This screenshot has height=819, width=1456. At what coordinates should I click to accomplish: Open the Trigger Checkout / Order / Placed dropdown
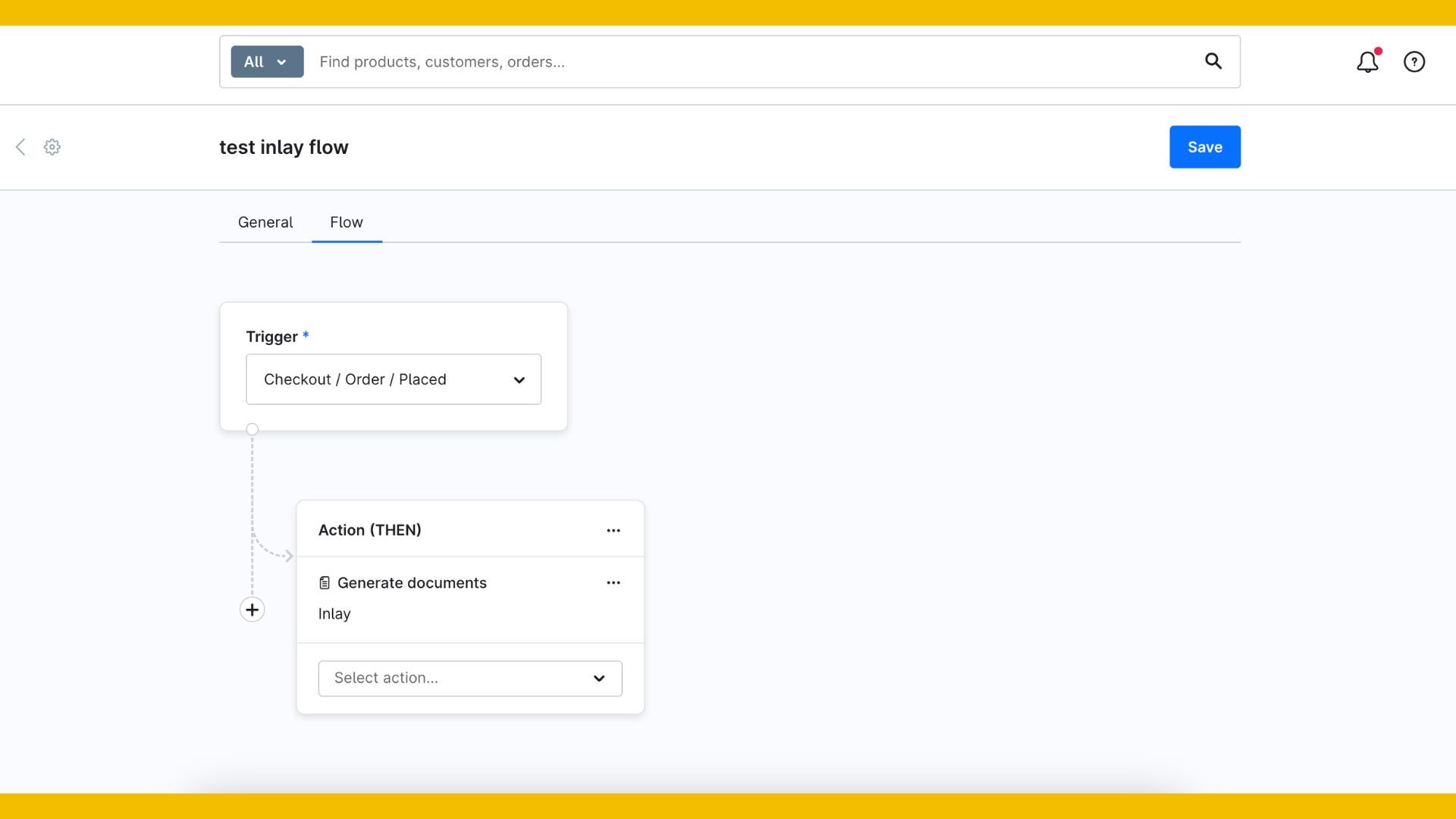[x=394, y=379]
